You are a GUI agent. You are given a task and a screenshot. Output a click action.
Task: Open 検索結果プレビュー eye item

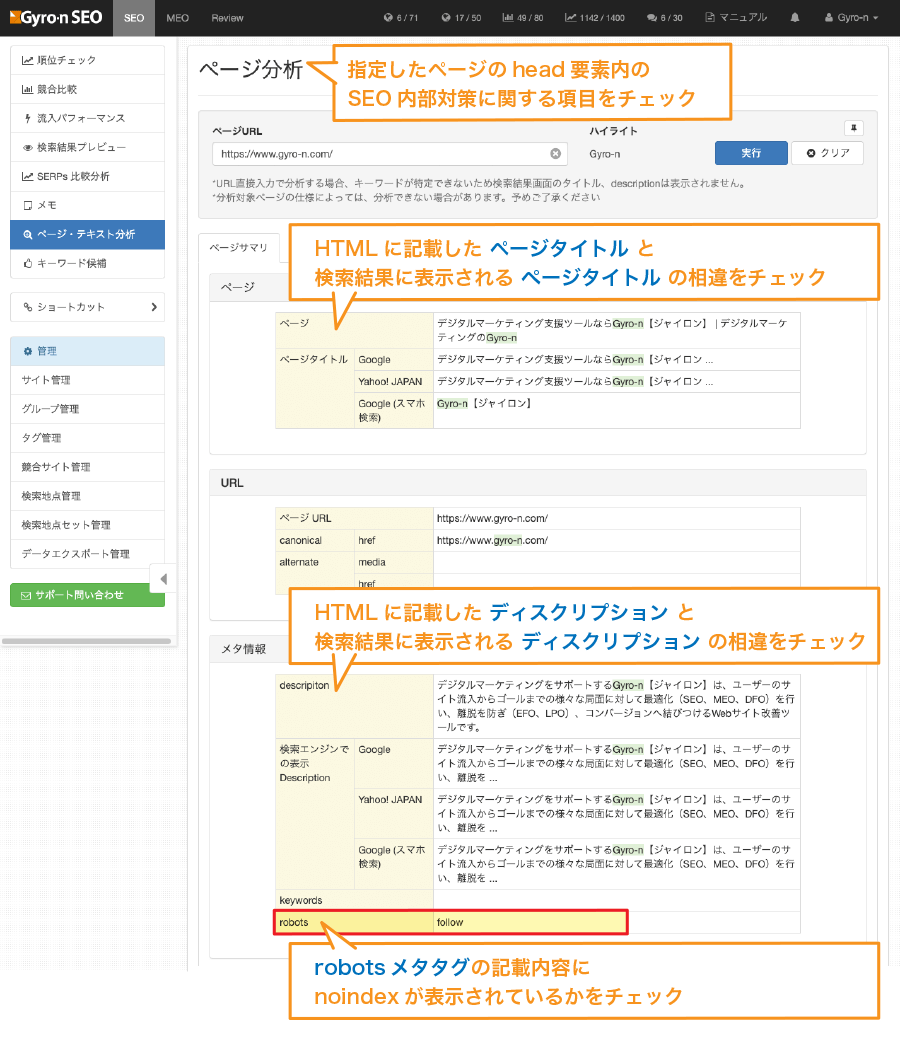point(87,147)
